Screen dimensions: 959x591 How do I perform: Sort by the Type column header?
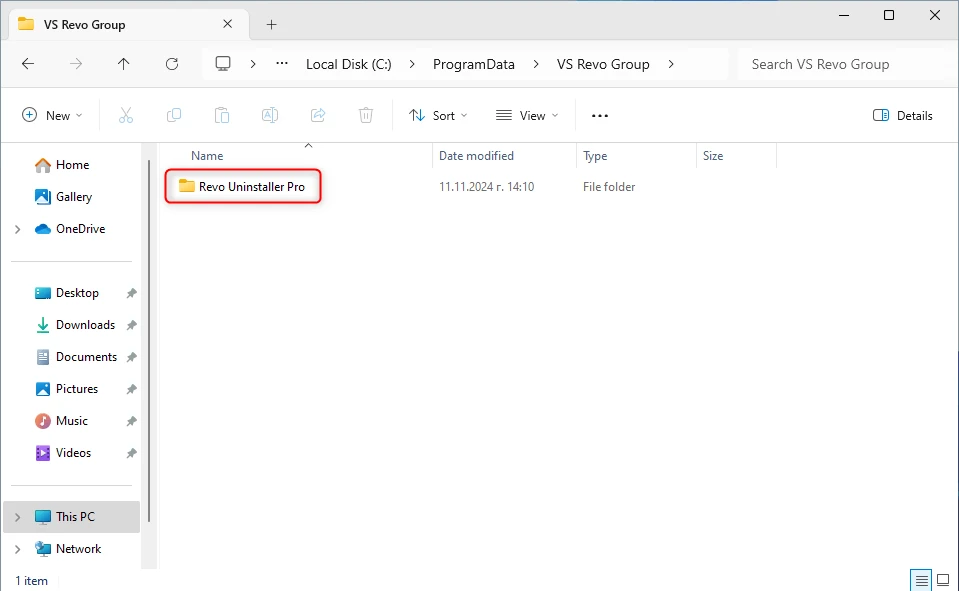coord(636,155)
